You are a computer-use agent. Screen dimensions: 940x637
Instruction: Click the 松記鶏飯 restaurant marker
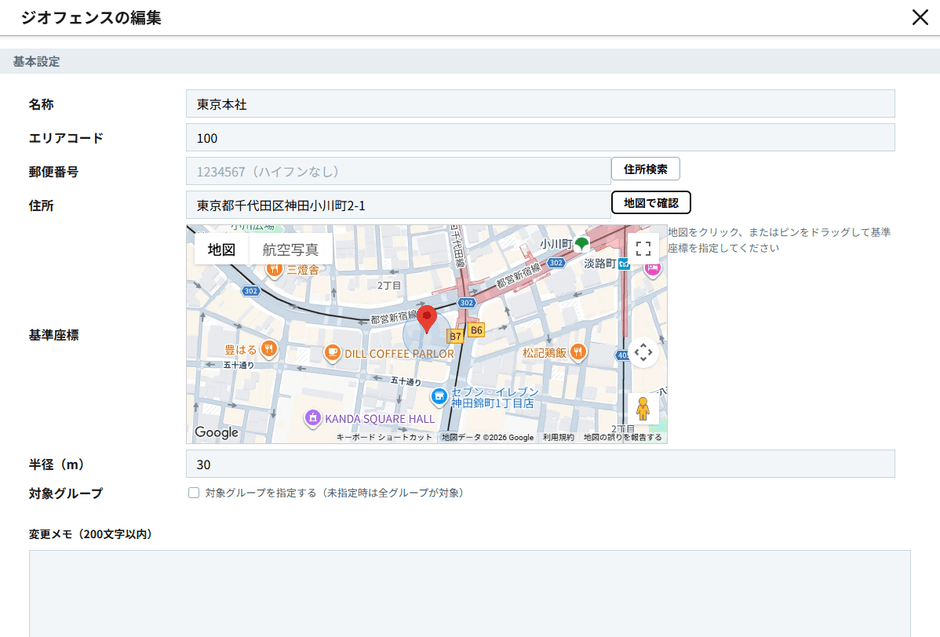tap(578, 352)
